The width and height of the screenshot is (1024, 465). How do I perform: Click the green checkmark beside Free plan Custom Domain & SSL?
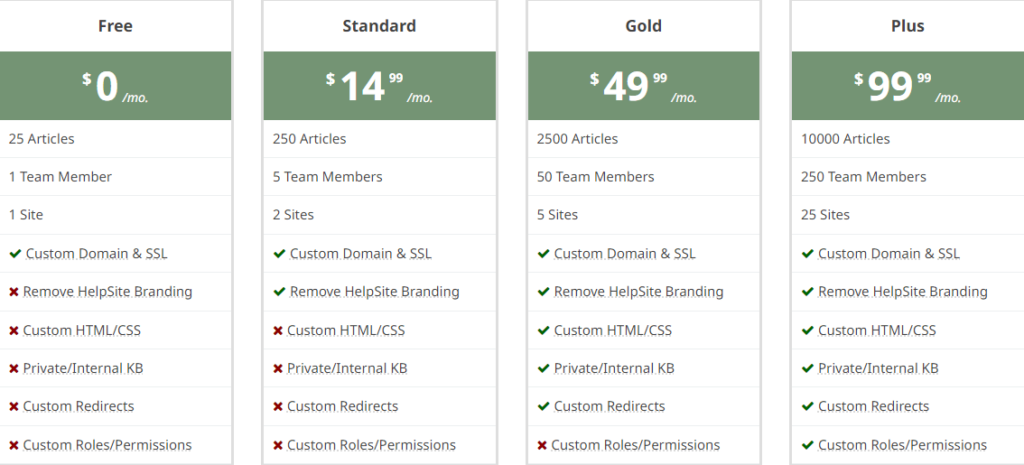click(15, 254)
